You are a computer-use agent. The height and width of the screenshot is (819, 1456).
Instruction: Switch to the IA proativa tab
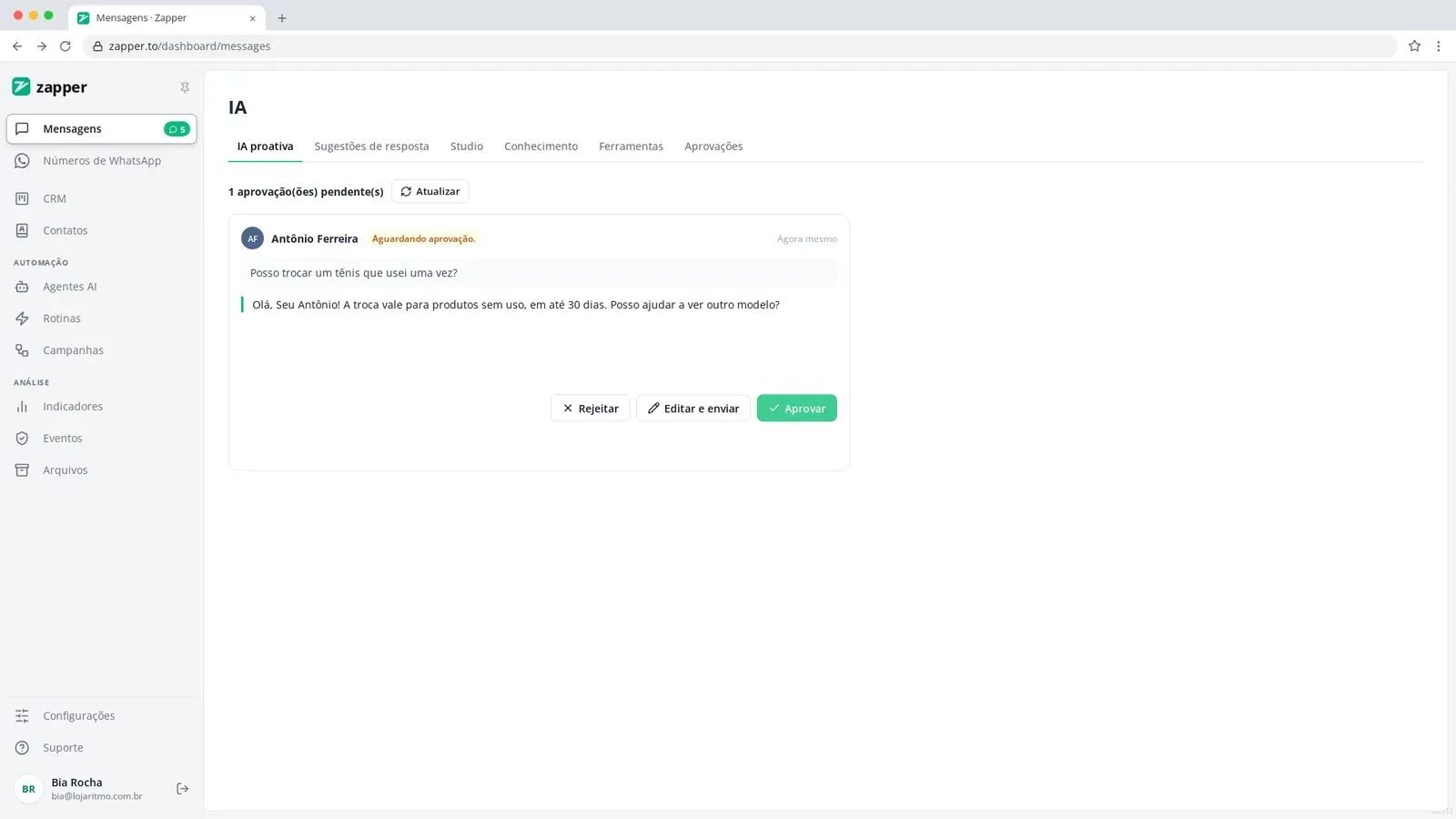[265, 147]
